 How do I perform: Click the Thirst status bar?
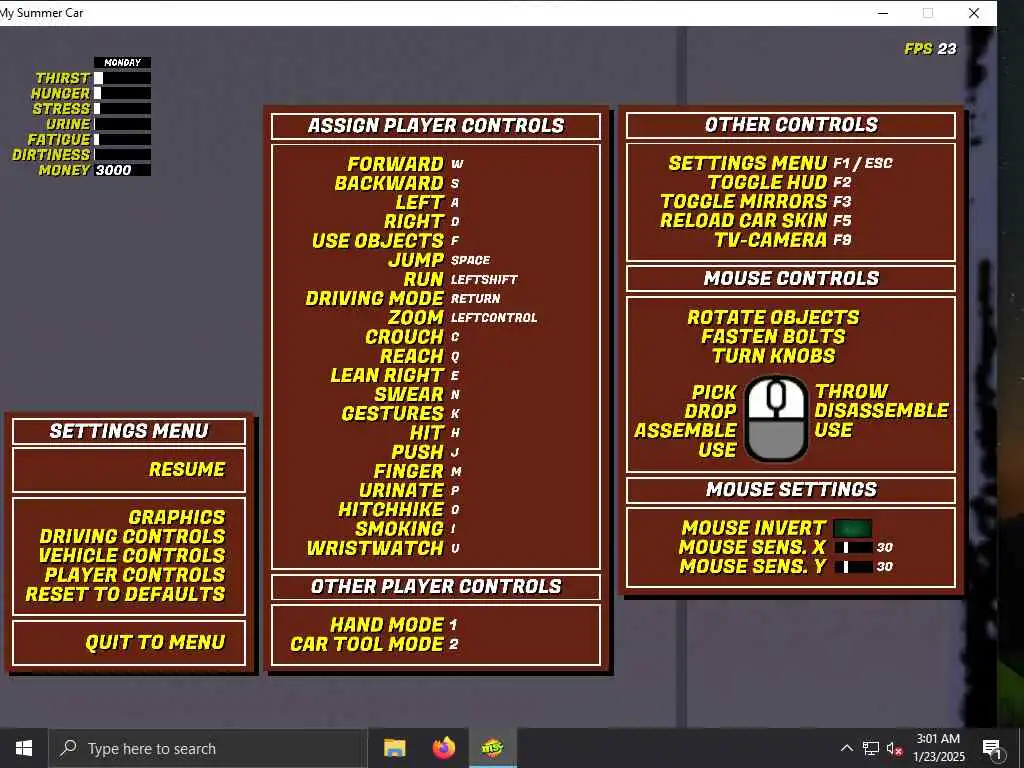(122, 78)
